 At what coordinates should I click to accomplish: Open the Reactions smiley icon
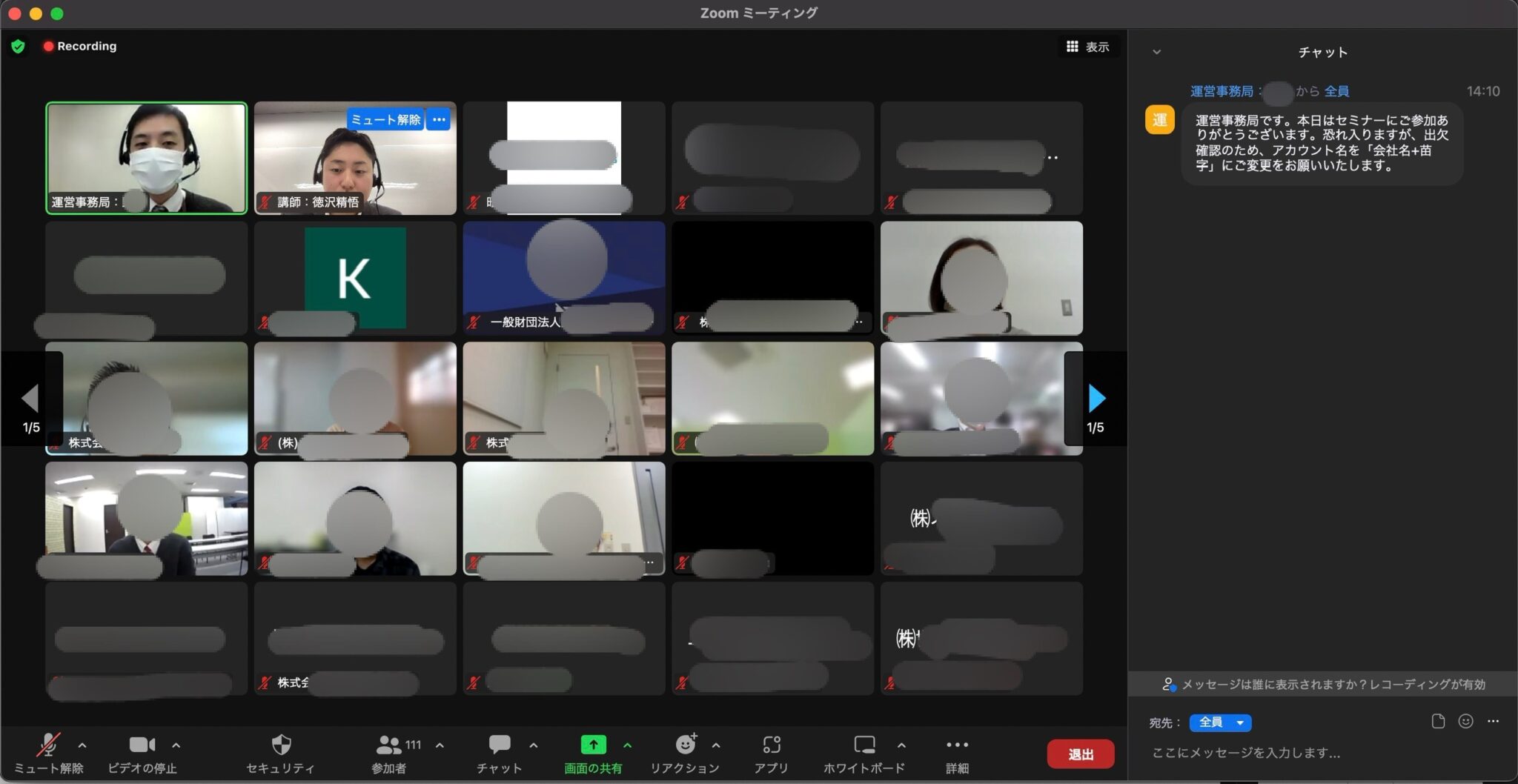click(686, 743)
